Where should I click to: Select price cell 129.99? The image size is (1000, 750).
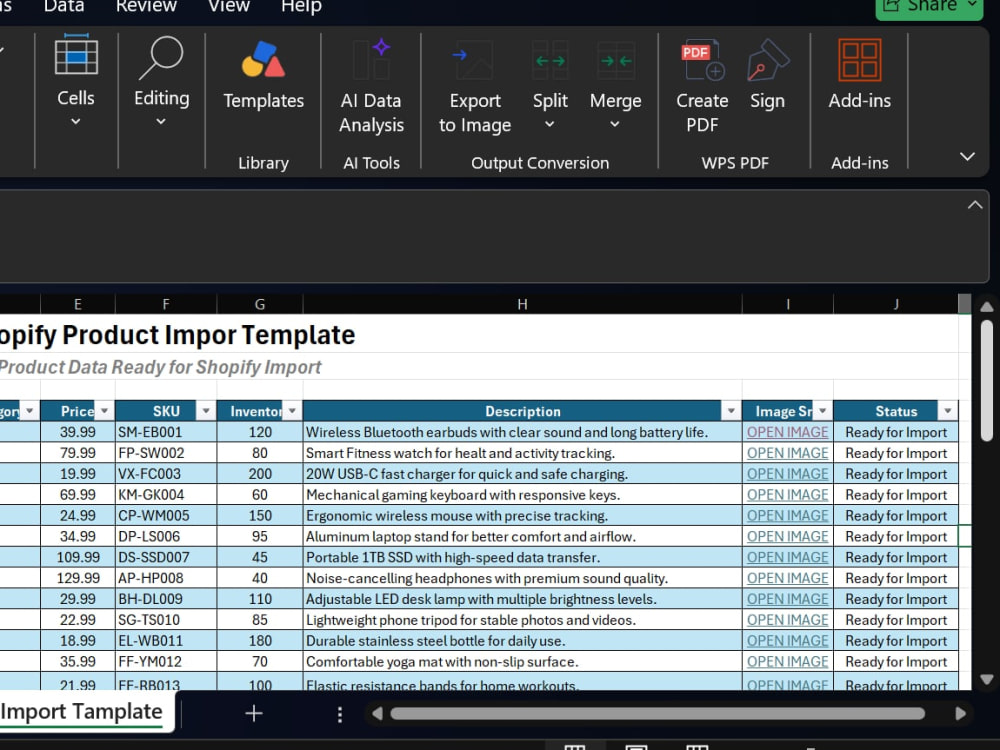point(78,578)
